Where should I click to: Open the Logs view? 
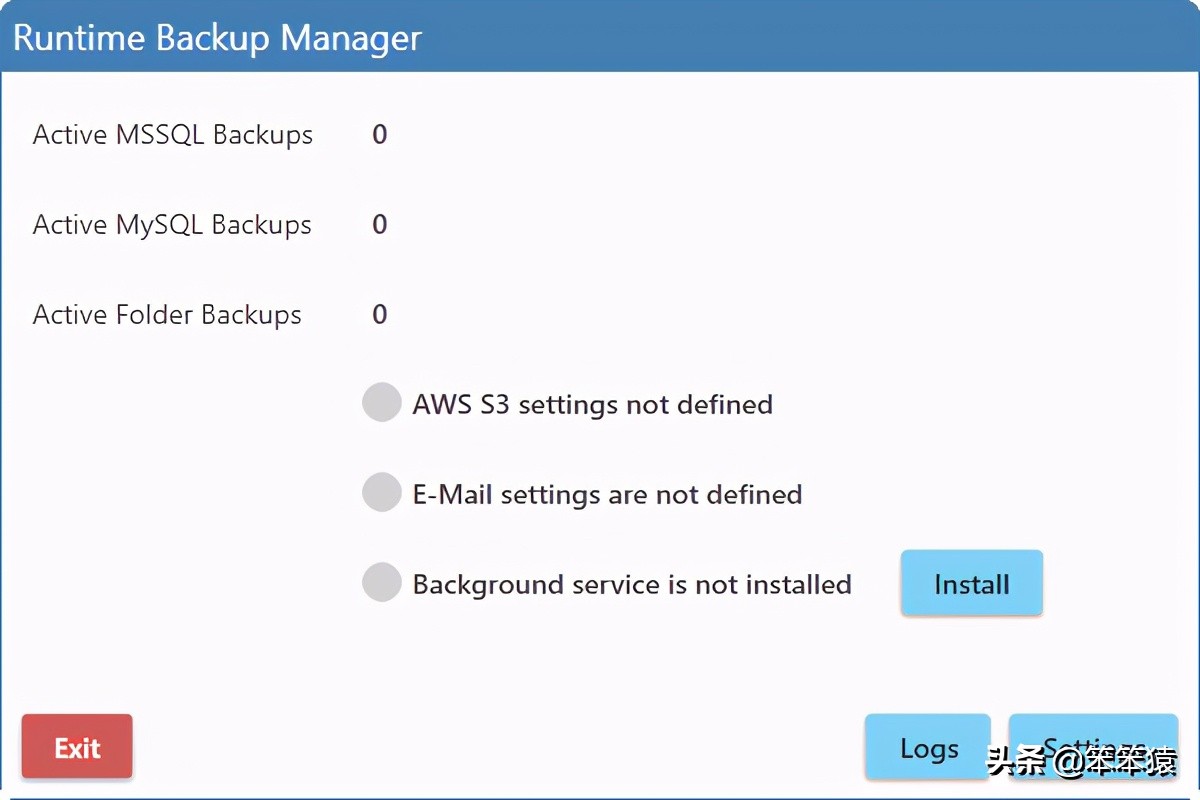coord(927,747)
